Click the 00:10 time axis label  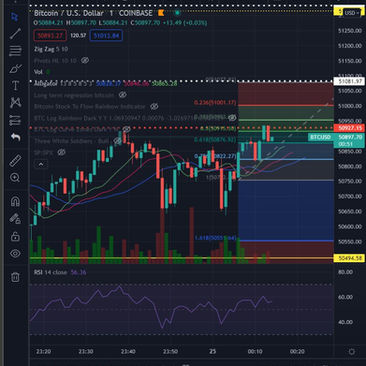[255, 352]
